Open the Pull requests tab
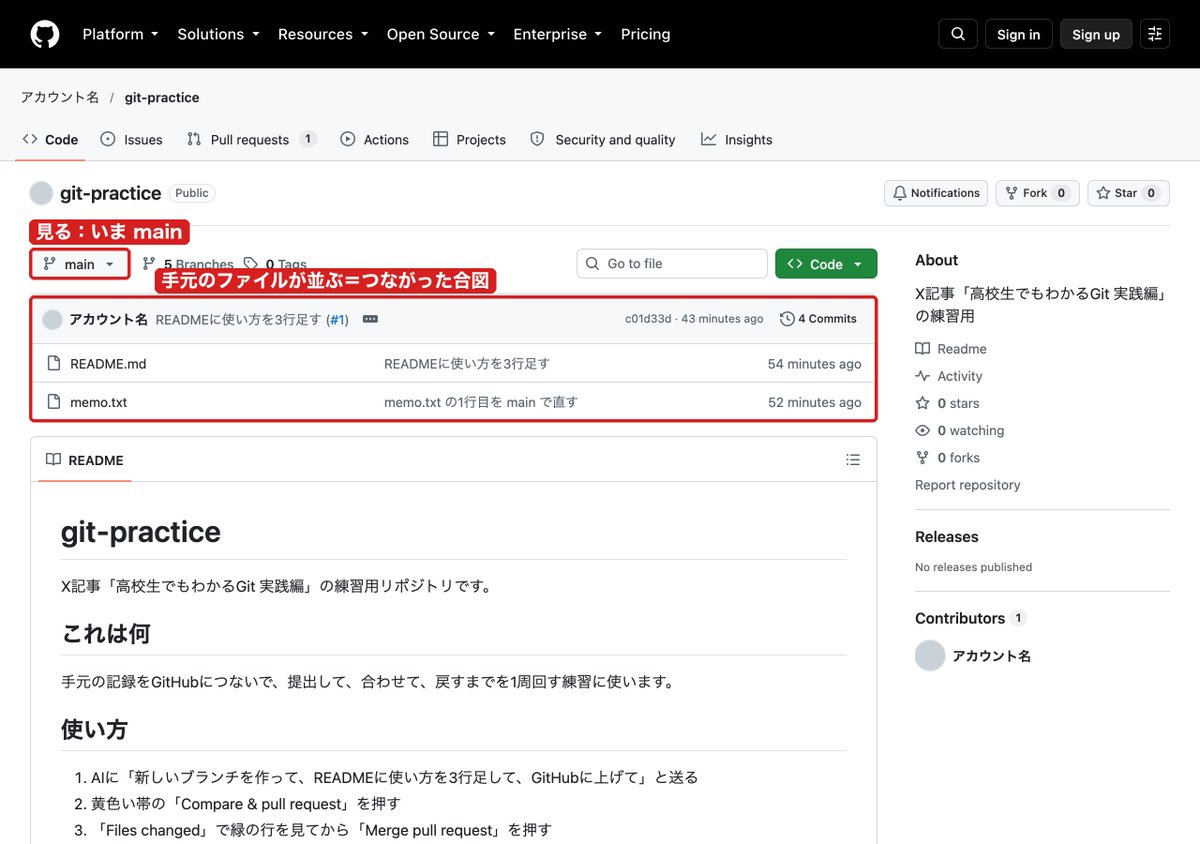Image resolution: width=1200 pixels, height=844 pixels. [x=252, y=140]
